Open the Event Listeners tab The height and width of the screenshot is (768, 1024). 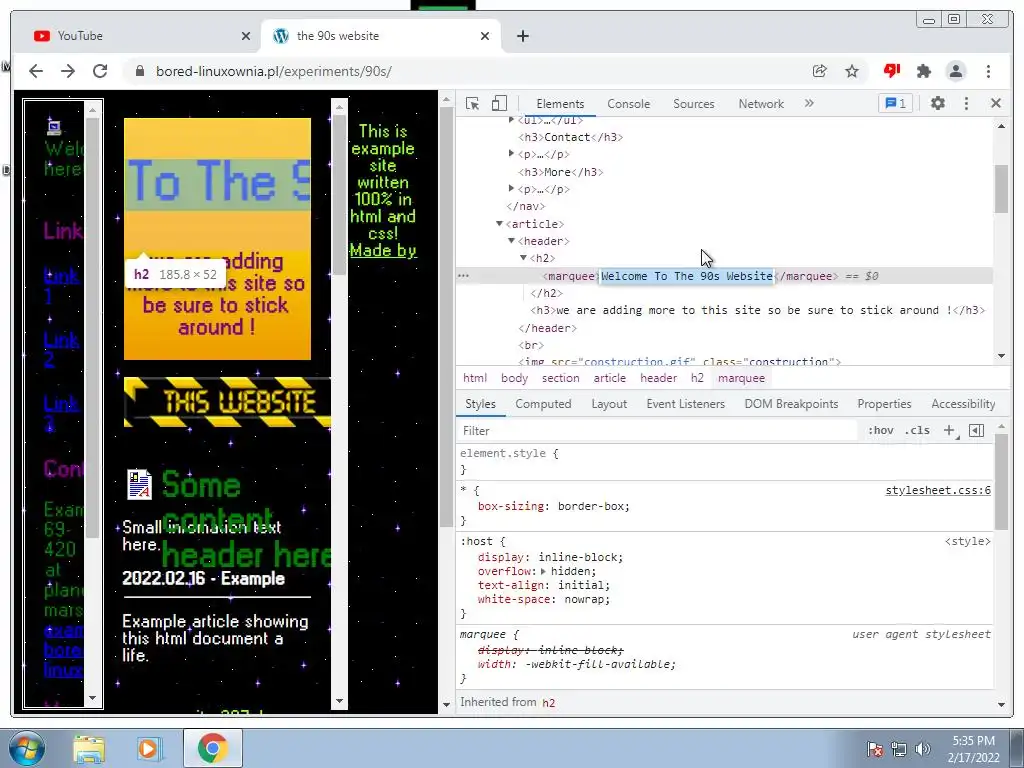(x=685, y=404)
